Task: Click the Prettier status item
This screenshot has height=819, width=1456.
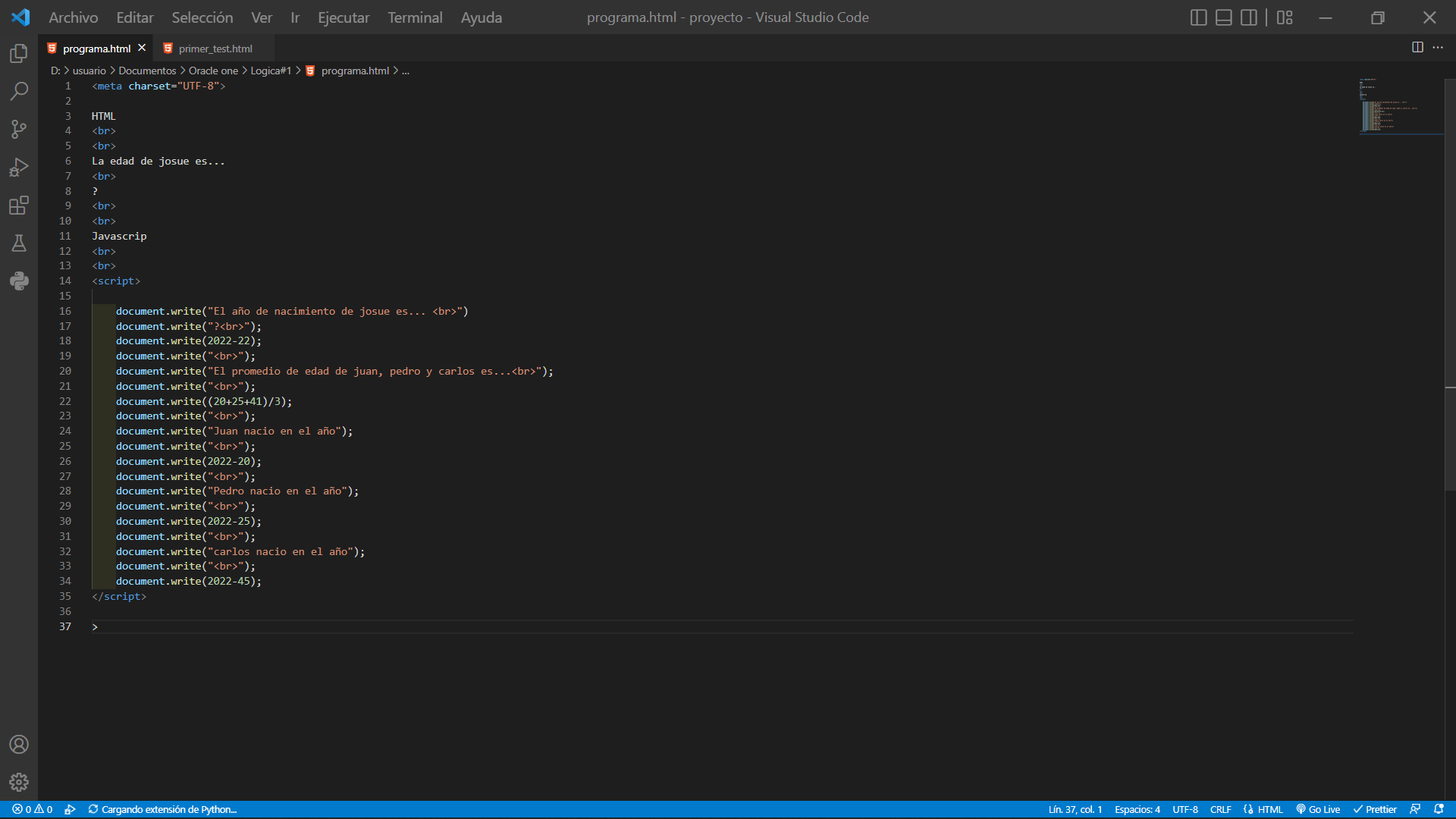Action: click(1375, 809)
